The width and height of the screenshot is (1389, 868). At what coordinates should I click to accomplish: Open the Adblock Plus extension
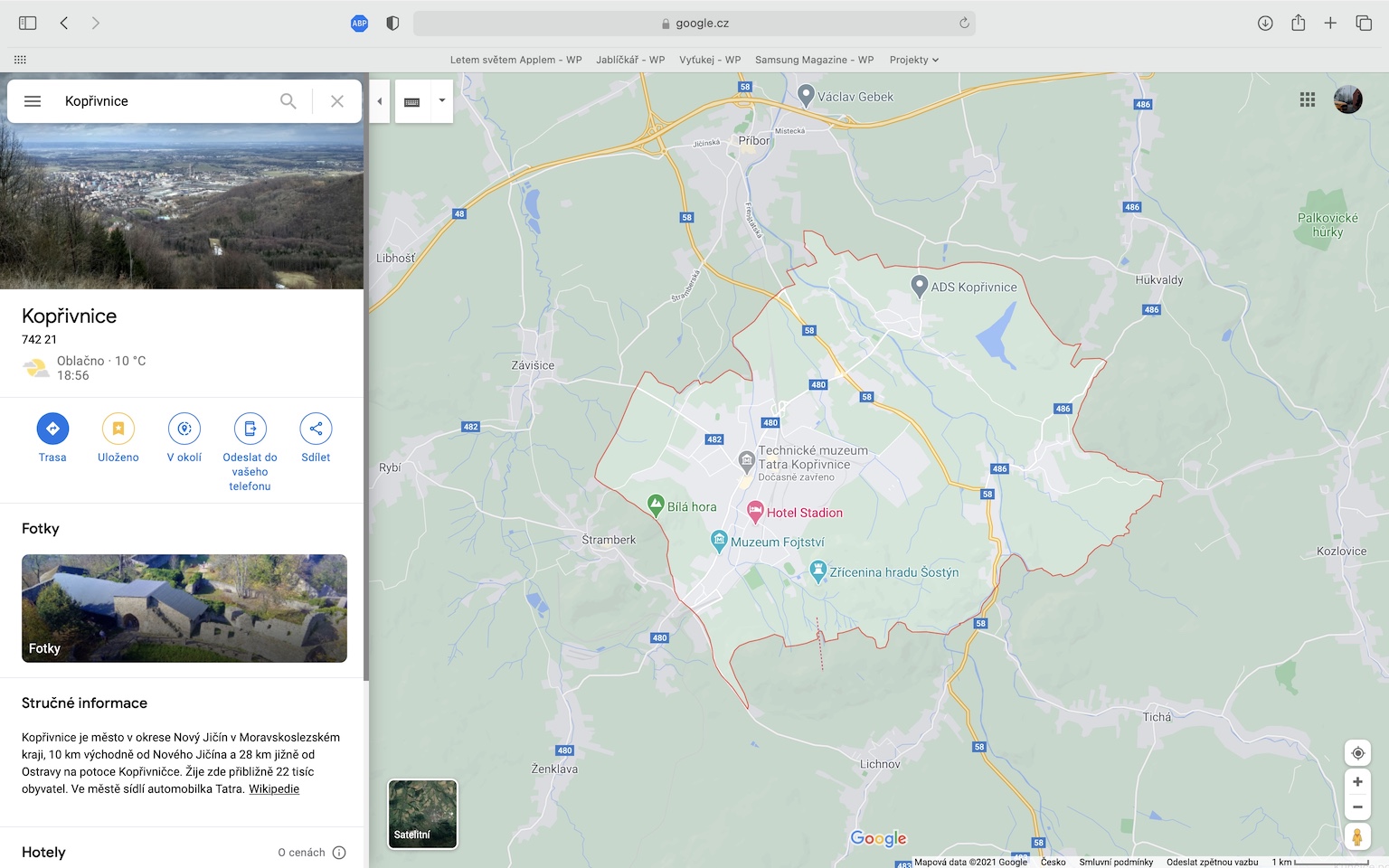[x=359, y=24]
